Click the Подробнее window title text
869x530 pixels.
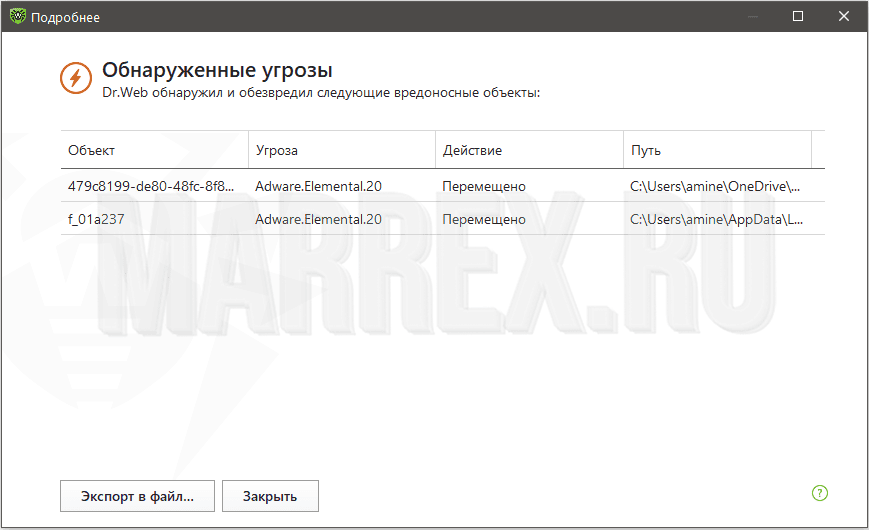pyautogui.click(x=65, y=18)
